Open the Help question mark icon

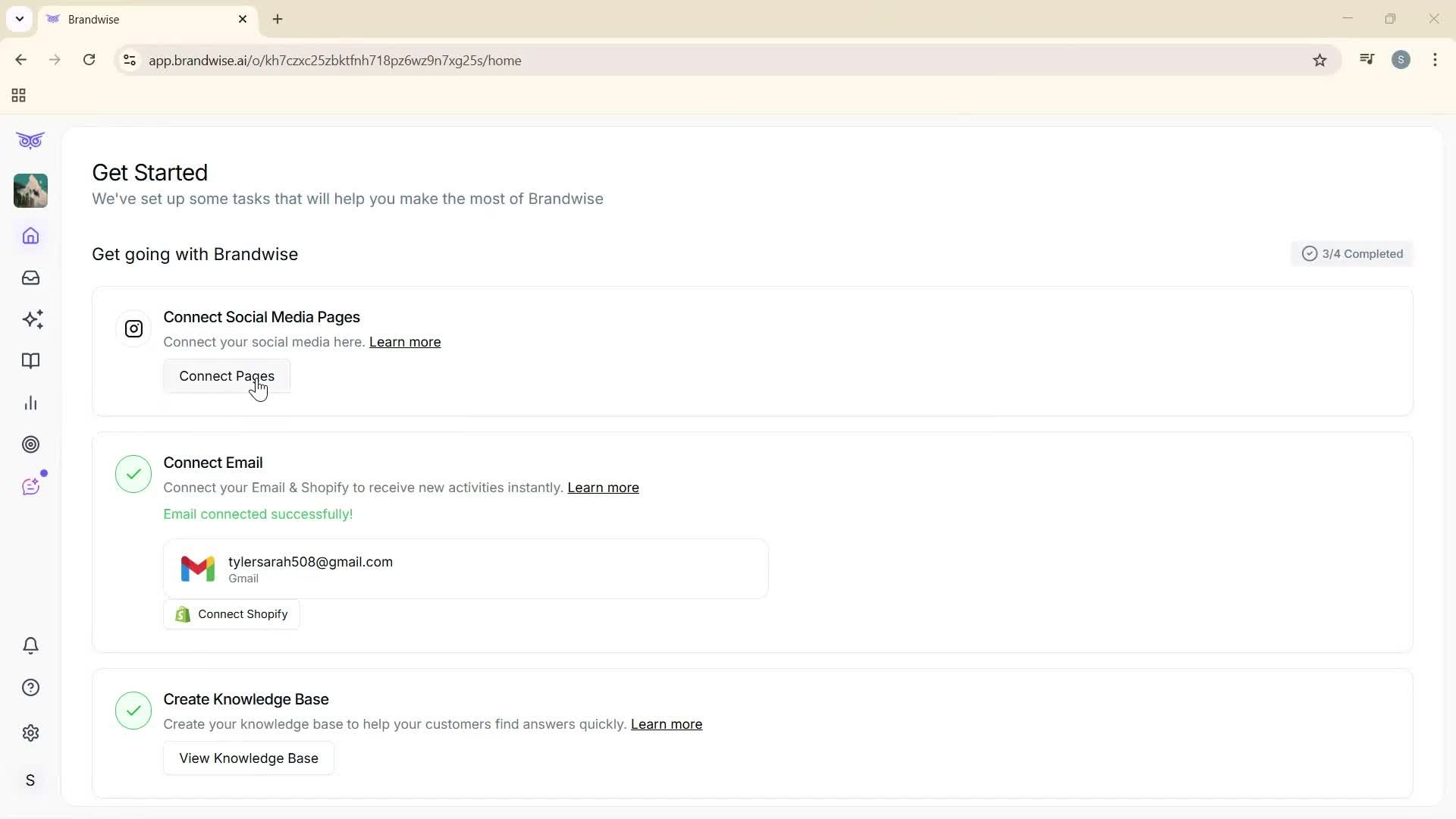30,687
